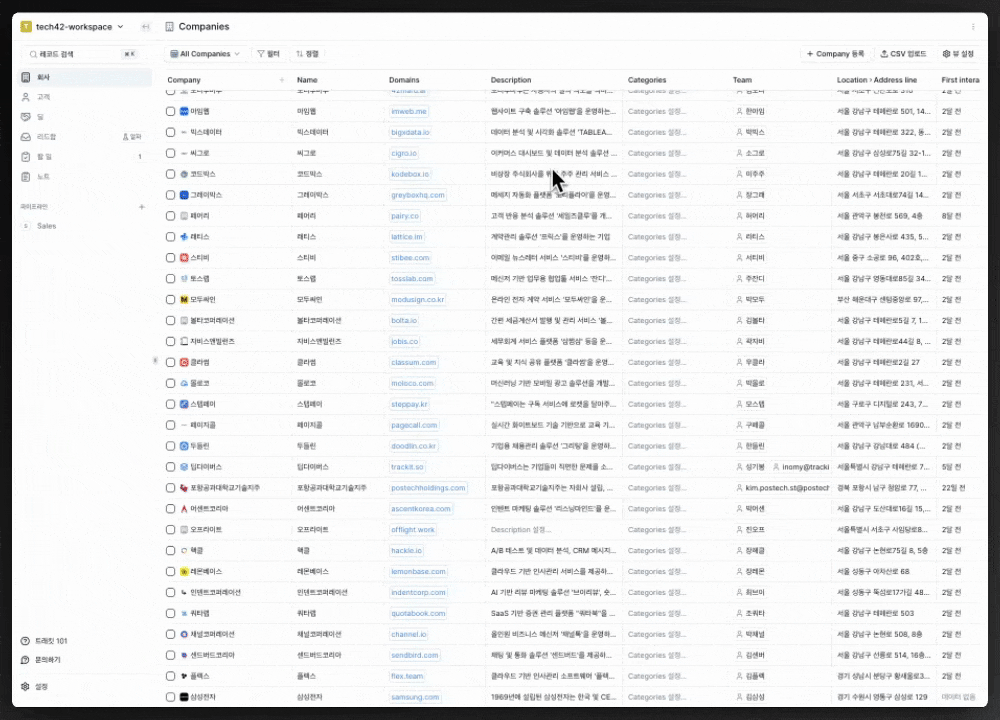Click the plus icon beside the 파이프라인 section
The image size is (1000, 720).
(x=141, y=207)
